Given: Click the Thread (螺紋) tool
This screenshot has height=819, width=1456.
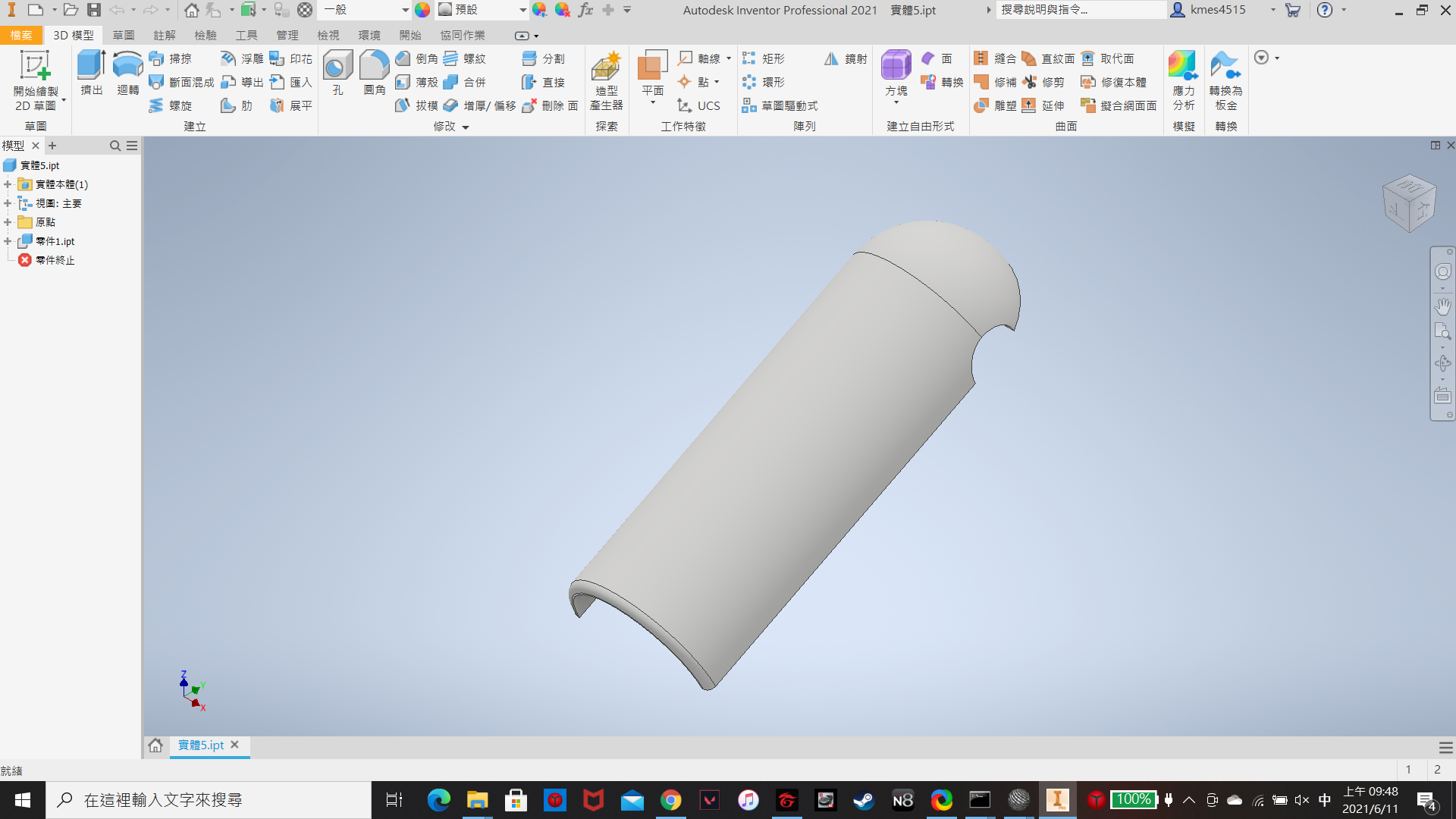Looking at the screenshot, I should [x=464, y=58].
